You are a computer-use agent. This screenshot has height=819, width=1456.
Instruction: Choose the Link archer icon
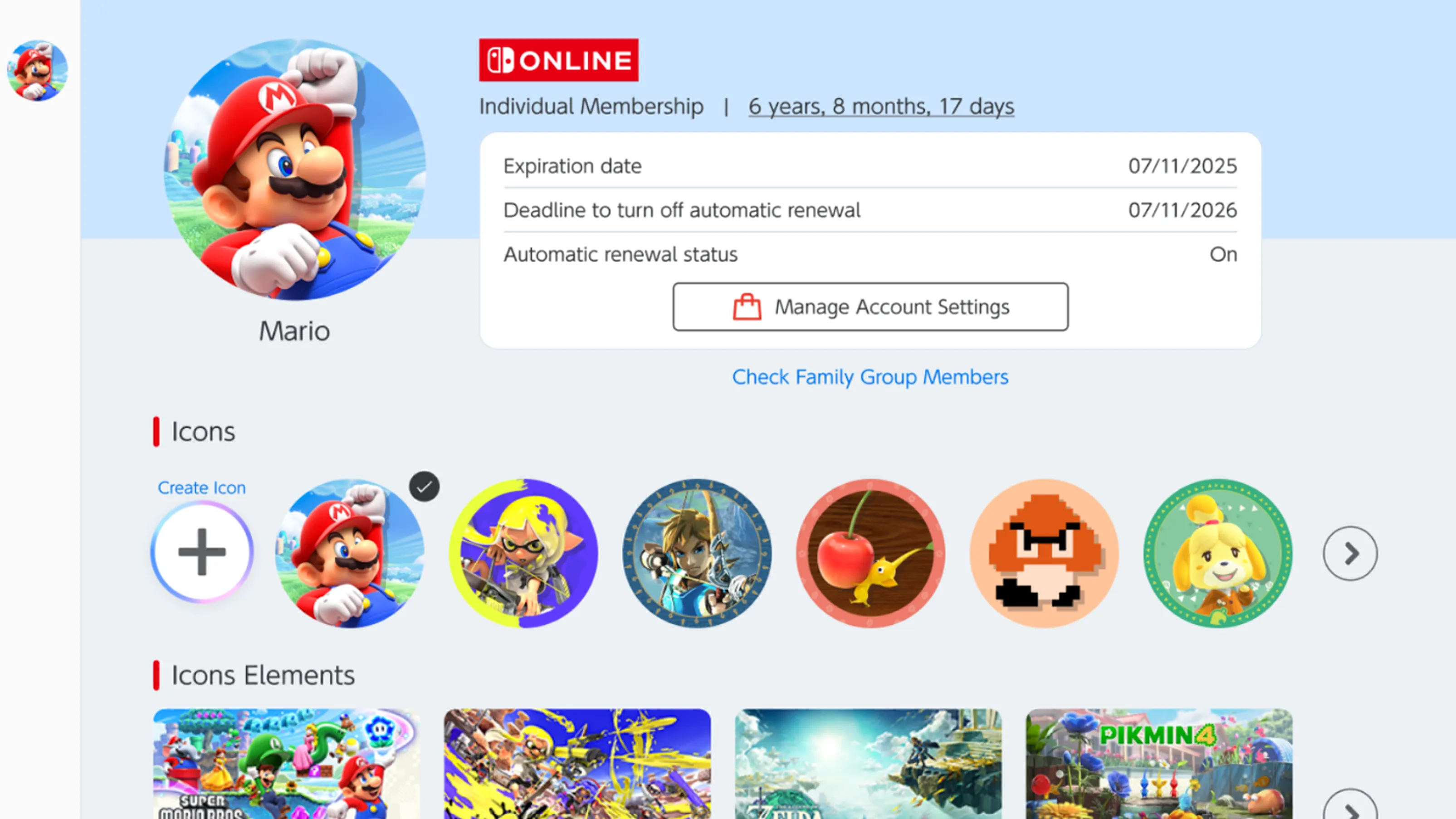click(697, 553)
